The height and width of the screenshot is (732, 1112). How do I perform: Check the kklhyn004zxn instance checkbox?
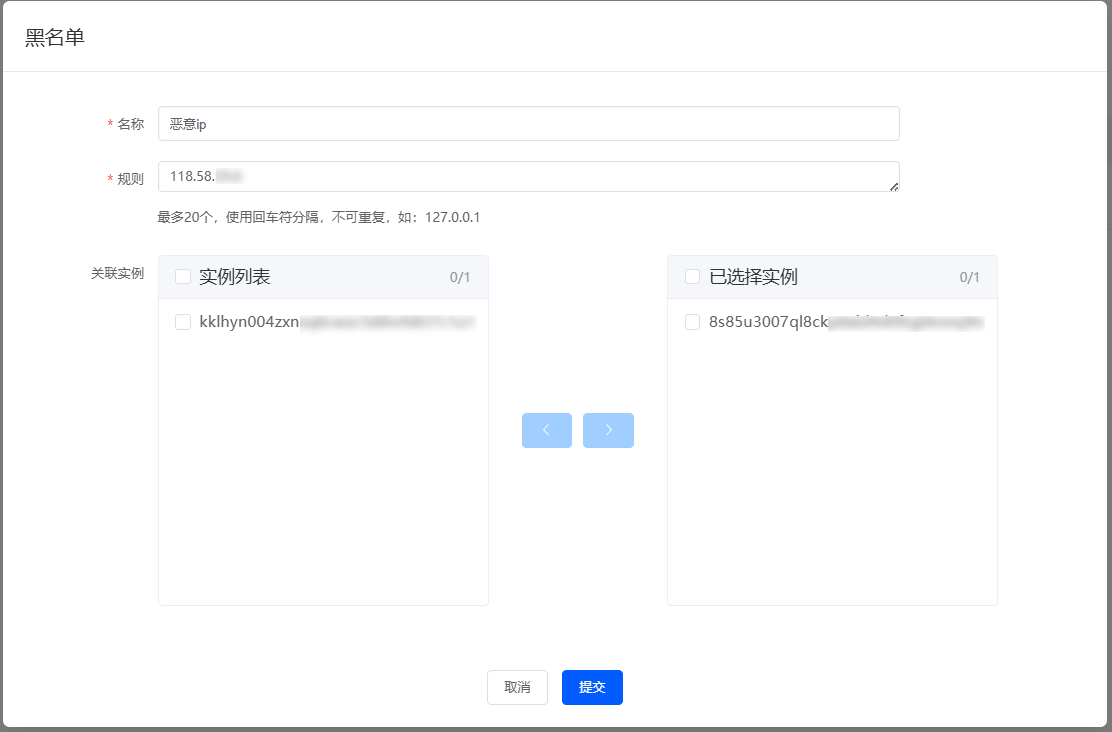(183, 322)
